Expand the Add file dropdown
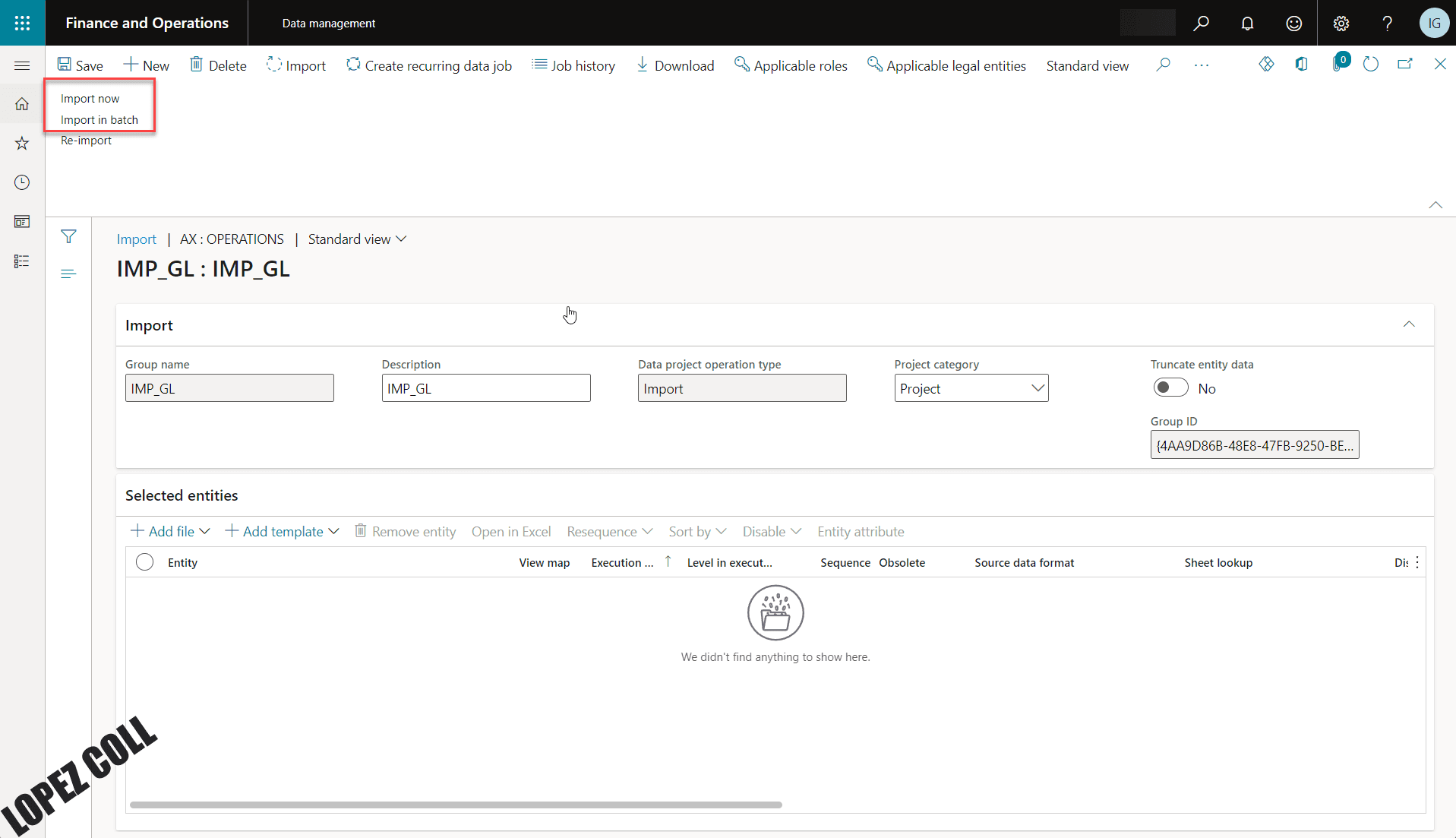The width and height of the screenshot is (1456, 838). 171,532
